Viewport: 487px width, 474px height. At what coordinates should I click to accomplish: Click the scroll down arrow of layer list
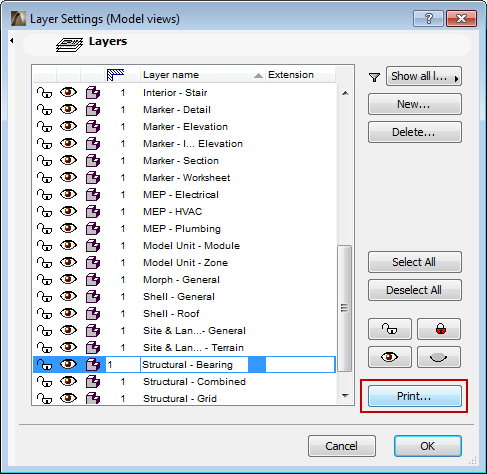point(345,396)
